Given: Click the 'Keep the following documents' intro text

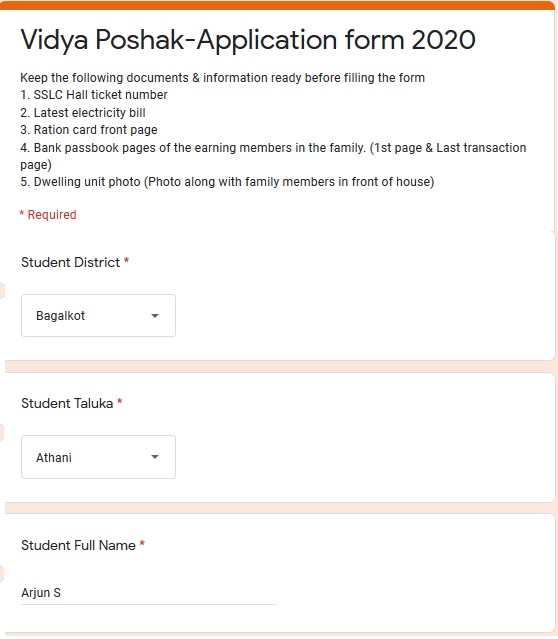Looking at the screenshot, I should [x=223, y=77].
